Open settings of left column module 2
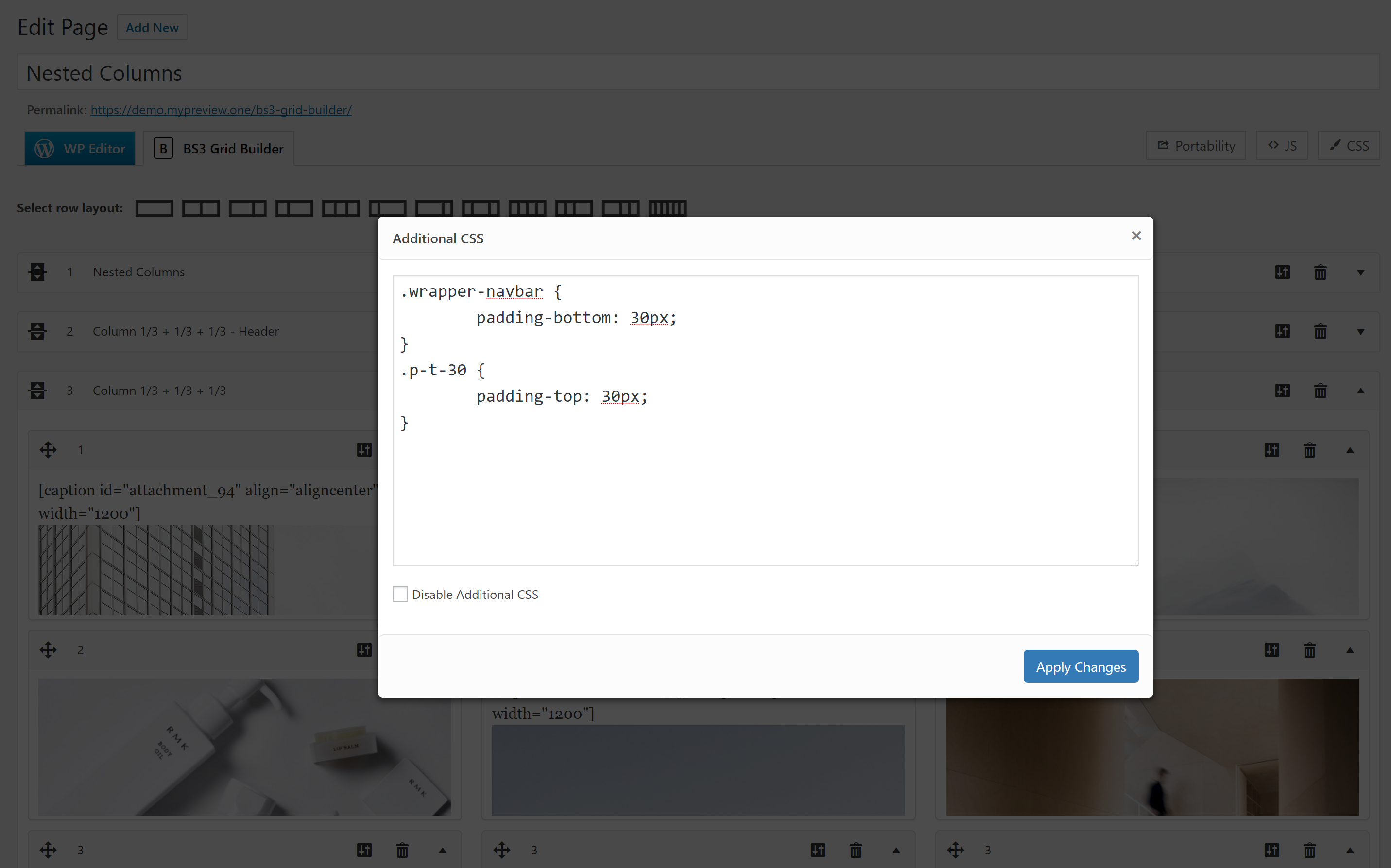Image resolution: width=1391 pixels, height=868 pixels. point(364,650)
